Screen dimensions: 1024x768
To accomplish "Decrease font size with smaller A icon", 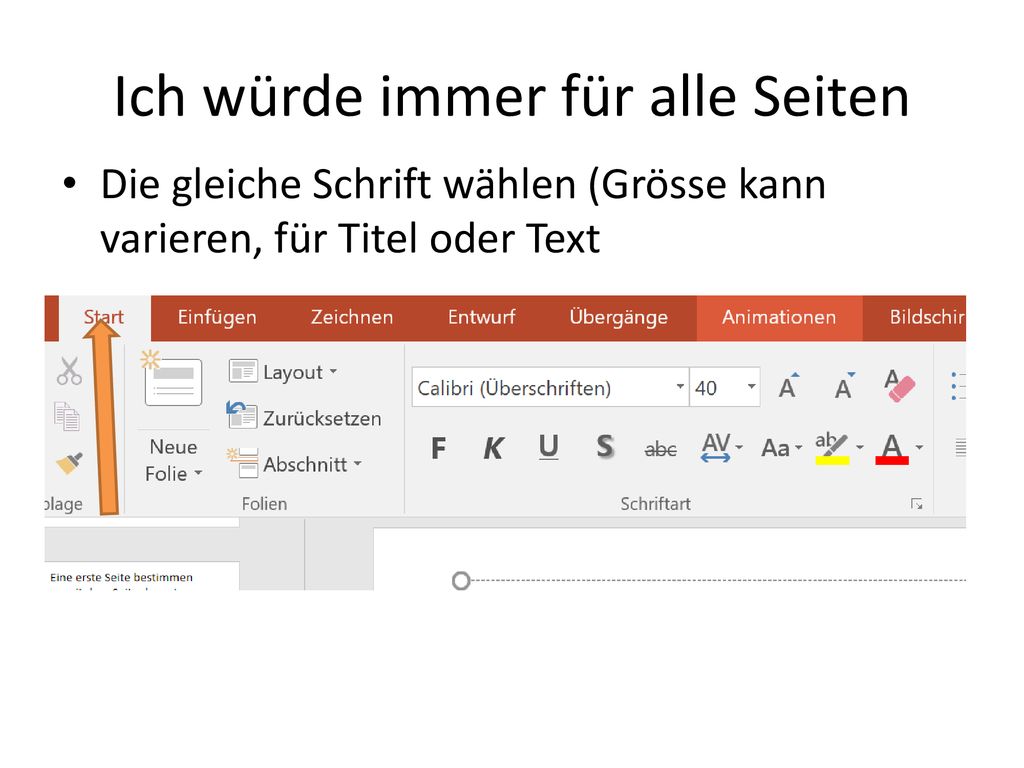I will pyautogui.click(x=844, y=387).
